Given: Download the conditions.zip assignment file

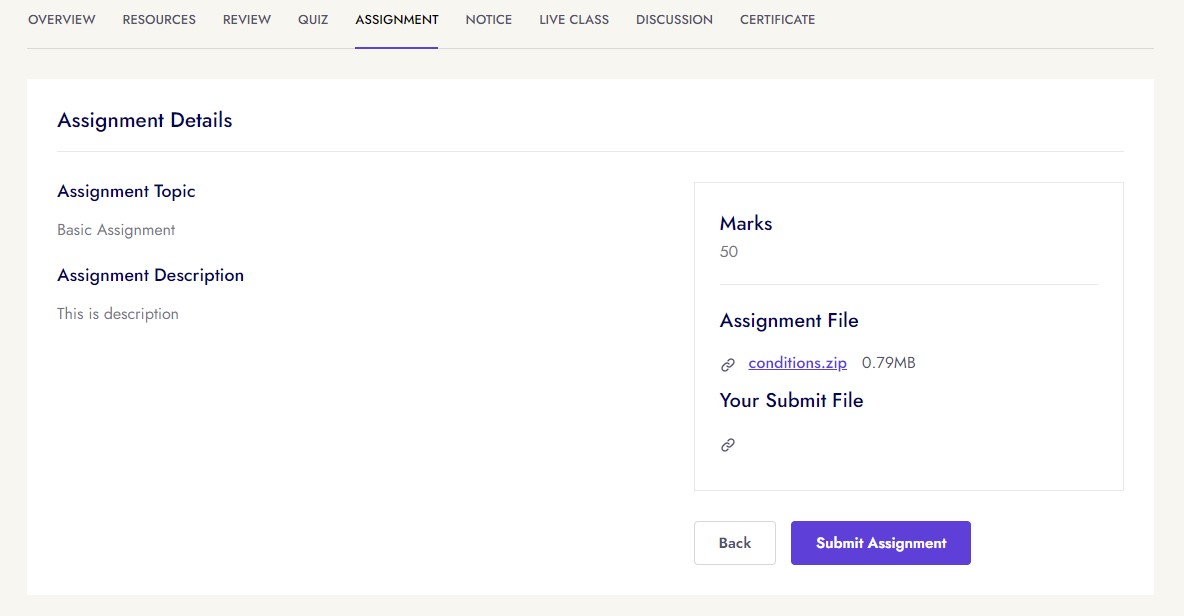Looking at the screenshot, I should click(x=797, y=363).
